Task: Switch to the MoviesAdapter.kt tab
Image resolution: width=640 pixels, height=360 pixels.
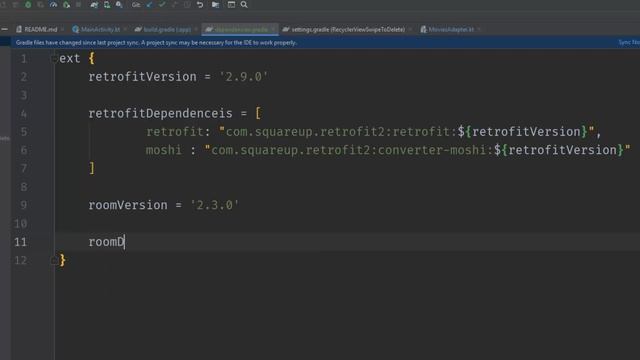Action: click(x=451, y=29)
